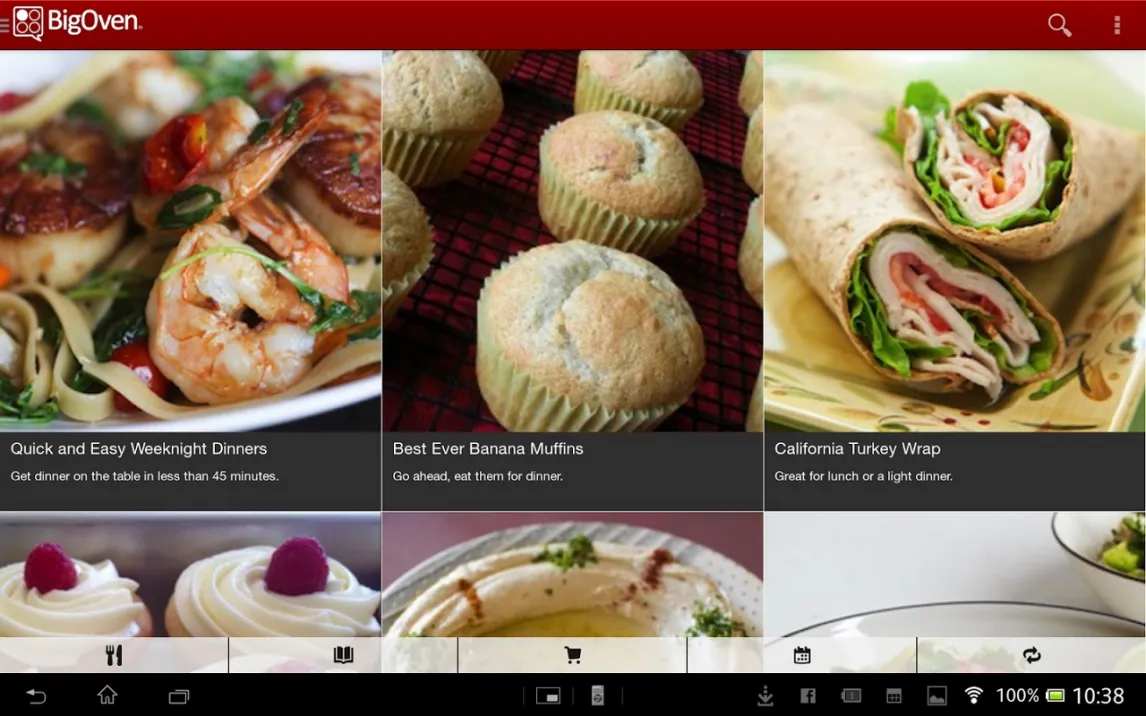Tap the shrimp pasta photo

[x=190, y=240]
